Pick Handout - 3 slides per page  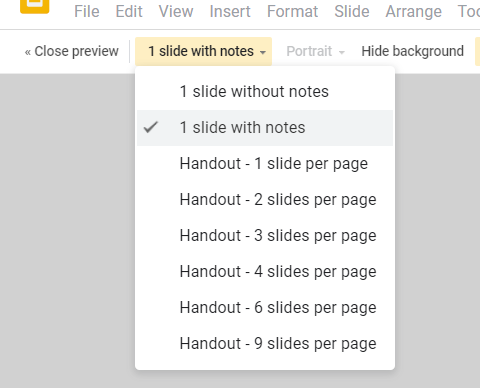pyautogui.click(x=265, y=236)
